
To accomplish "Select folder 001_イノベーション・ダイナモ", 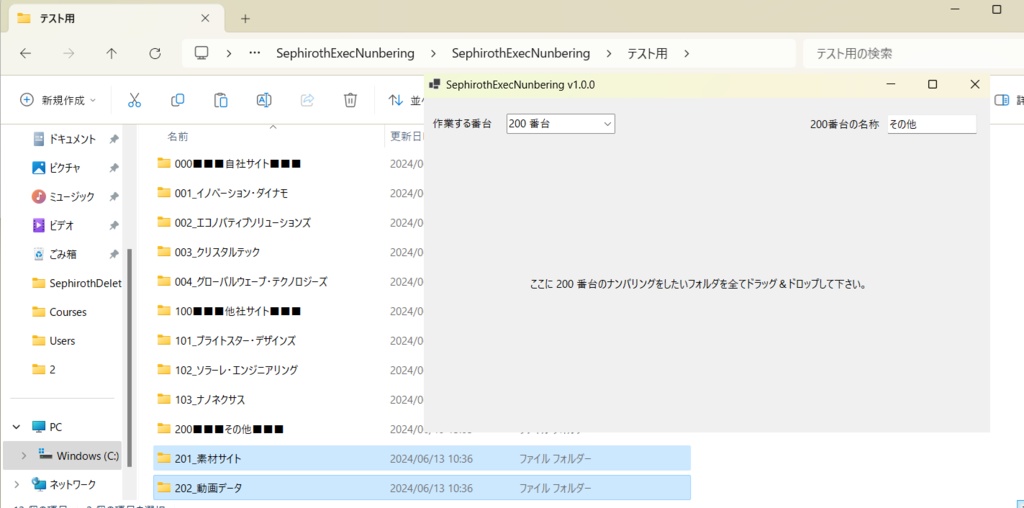I will pyautogui.click(x=223, y=193).
